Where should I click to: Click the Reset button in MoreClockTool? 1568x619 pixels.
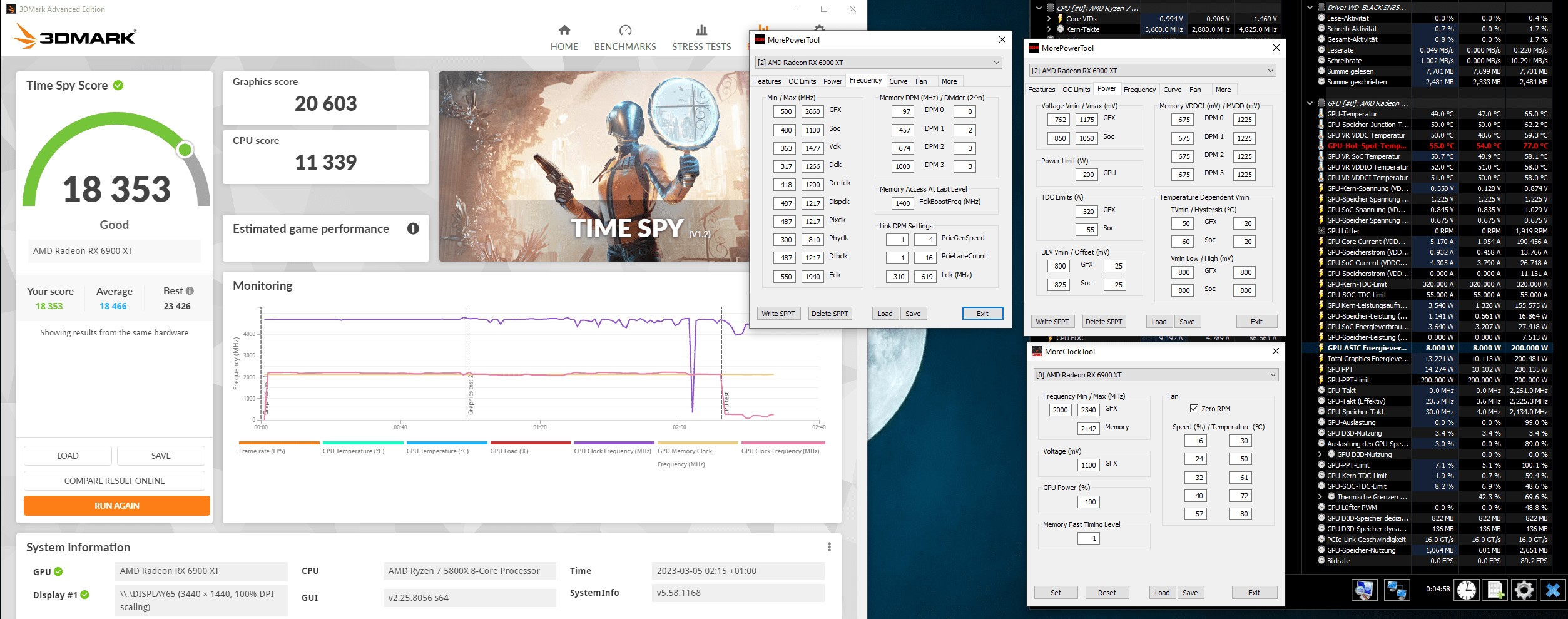click(1107, 593)
